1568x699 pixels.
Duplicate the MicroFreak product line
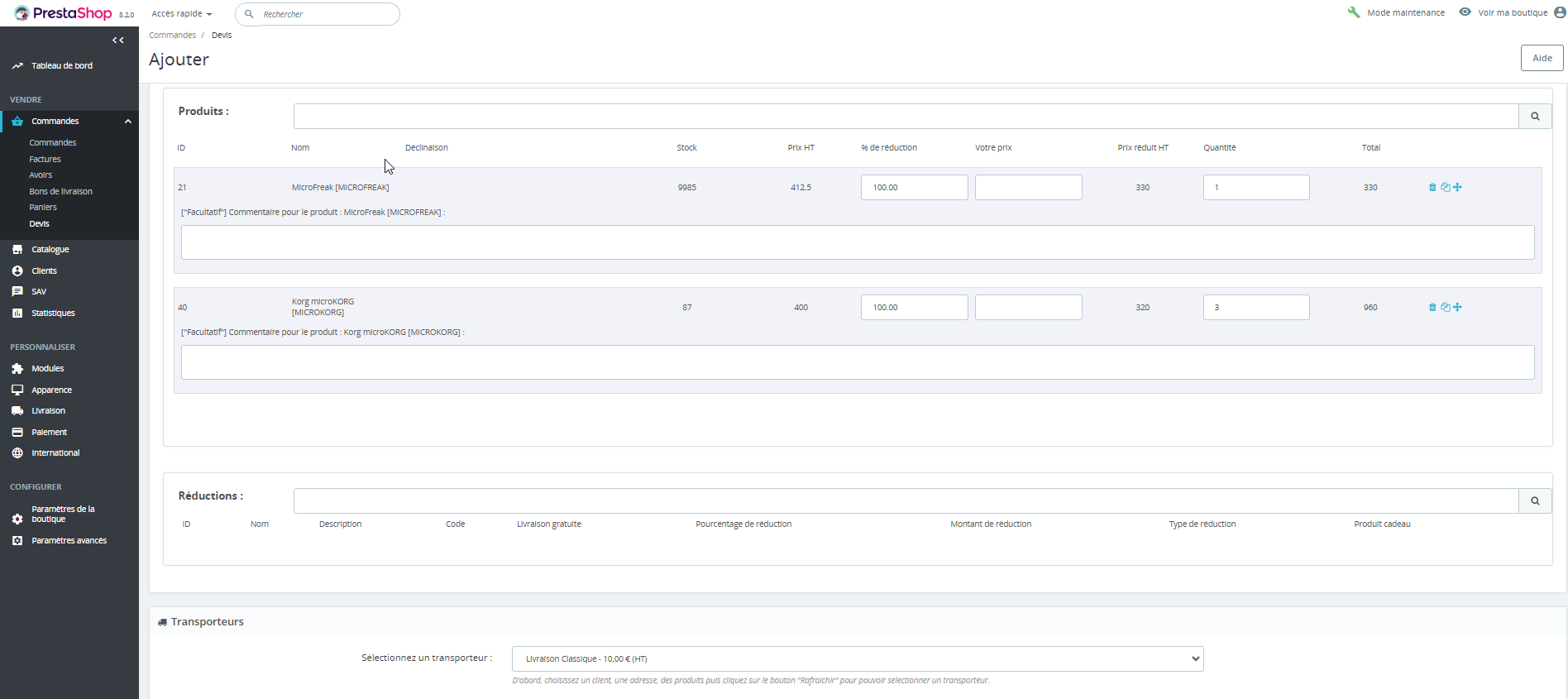click(1445, 188)
